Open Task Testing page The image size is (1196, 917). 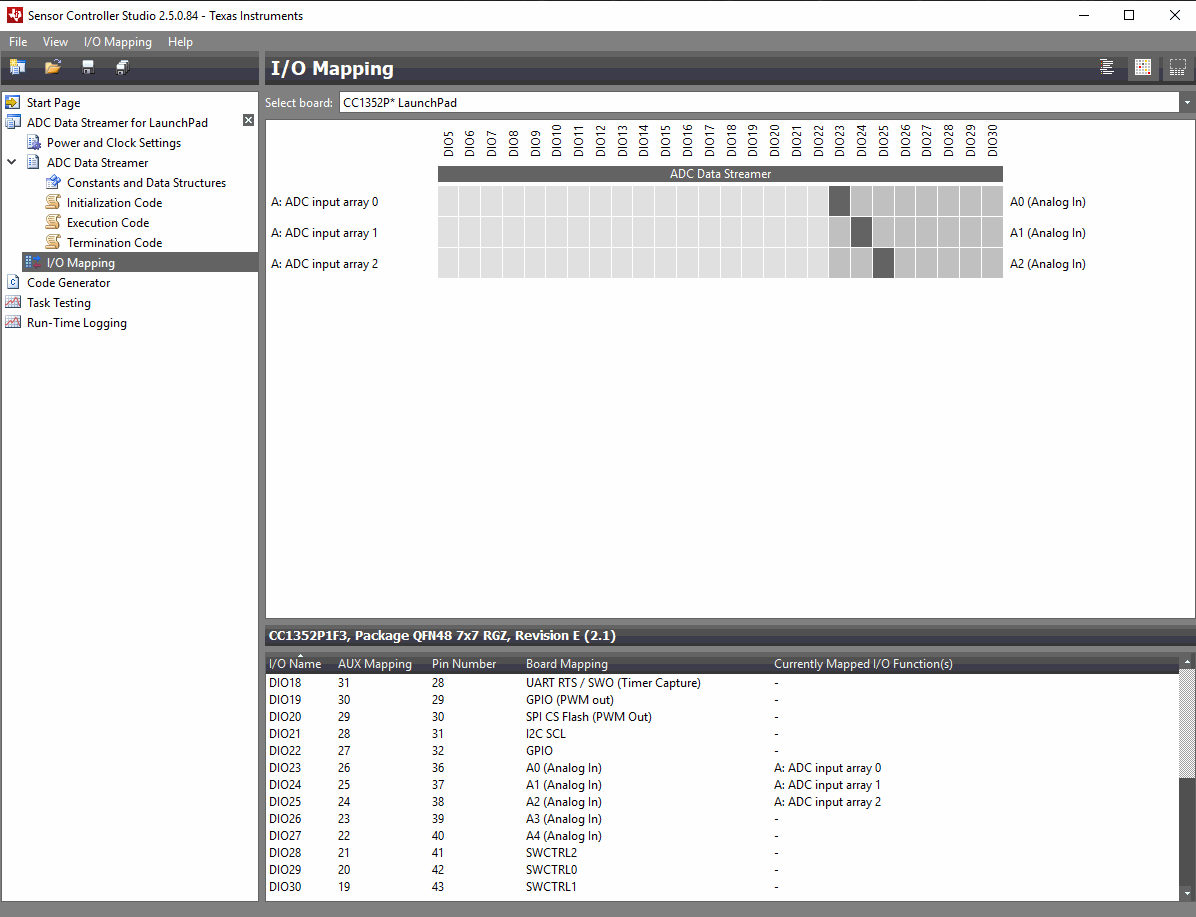tap(59, 302)
